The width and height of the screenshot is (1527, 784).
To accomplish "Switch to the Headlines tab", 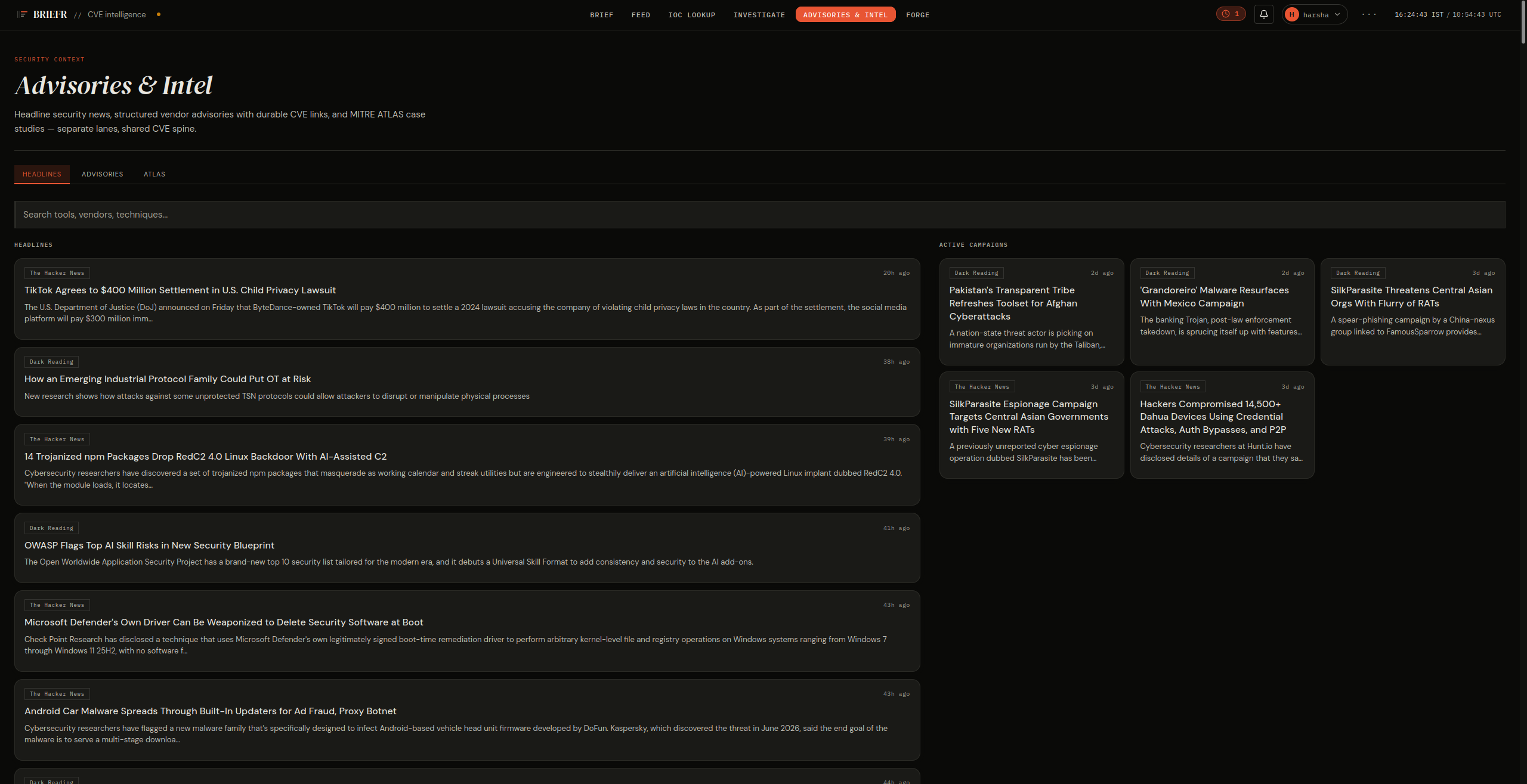I will click(42, 174).
